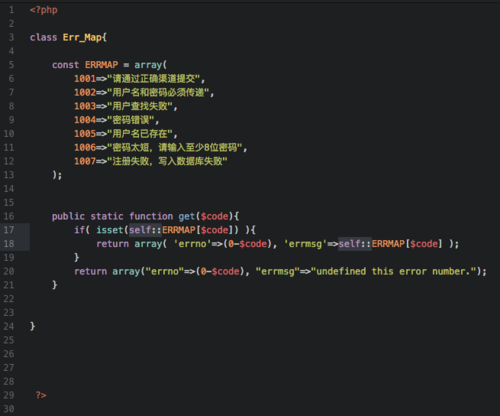Click line number 26 in the gutter

[9, 354]
